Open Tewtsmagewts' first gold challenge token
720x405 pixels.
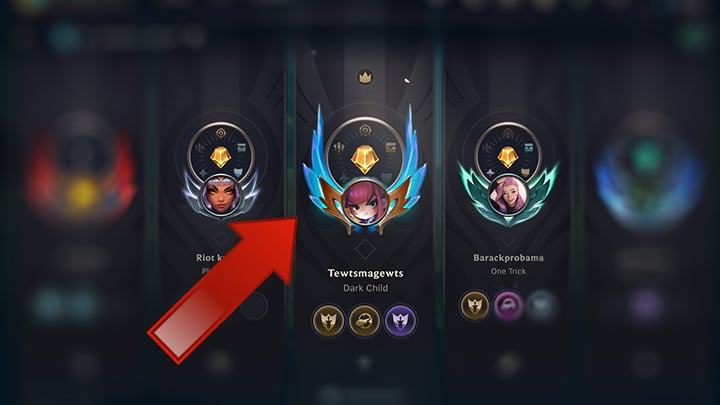click(328, 320)
